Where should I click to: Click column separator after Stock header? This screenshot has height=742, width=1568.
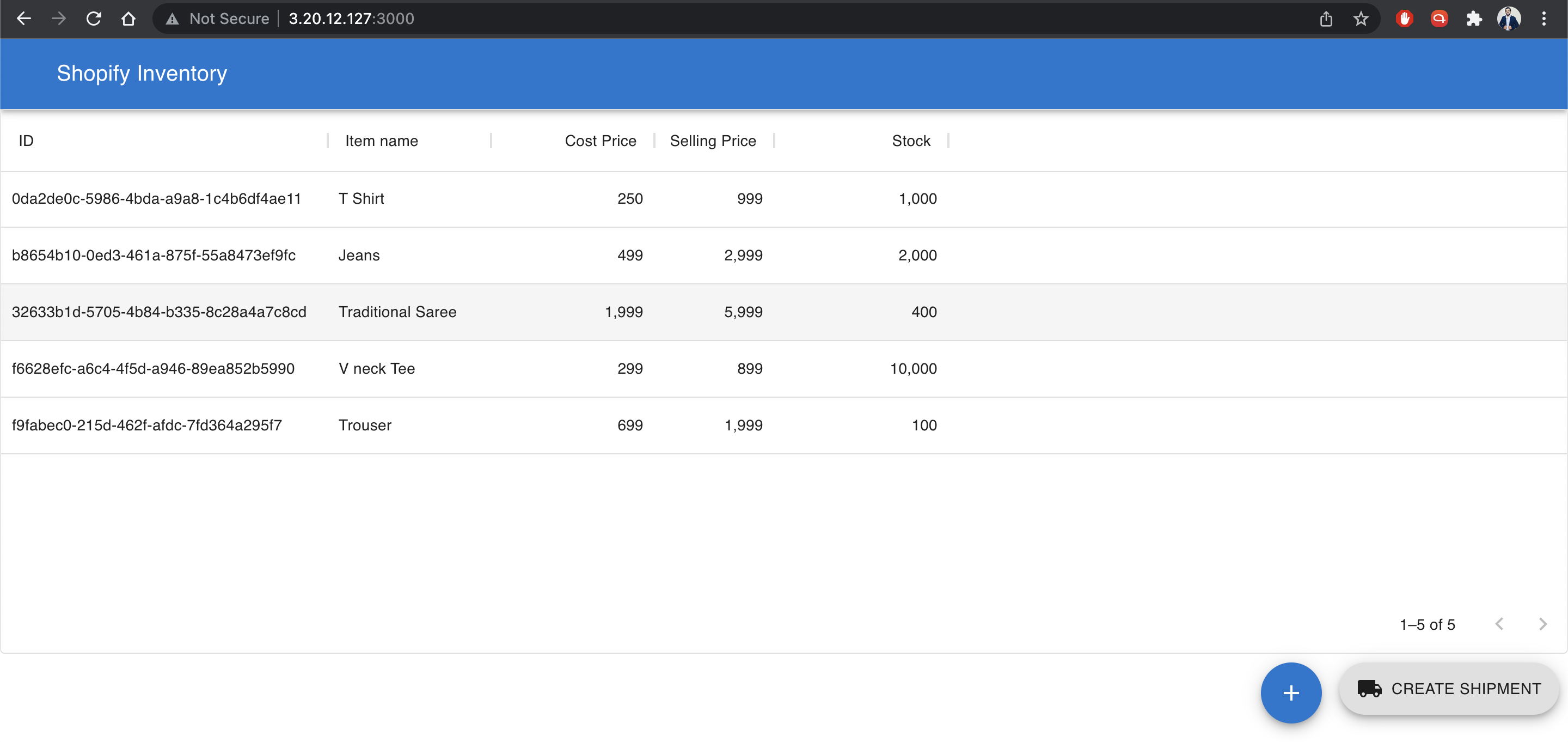(x=948, y=141)
